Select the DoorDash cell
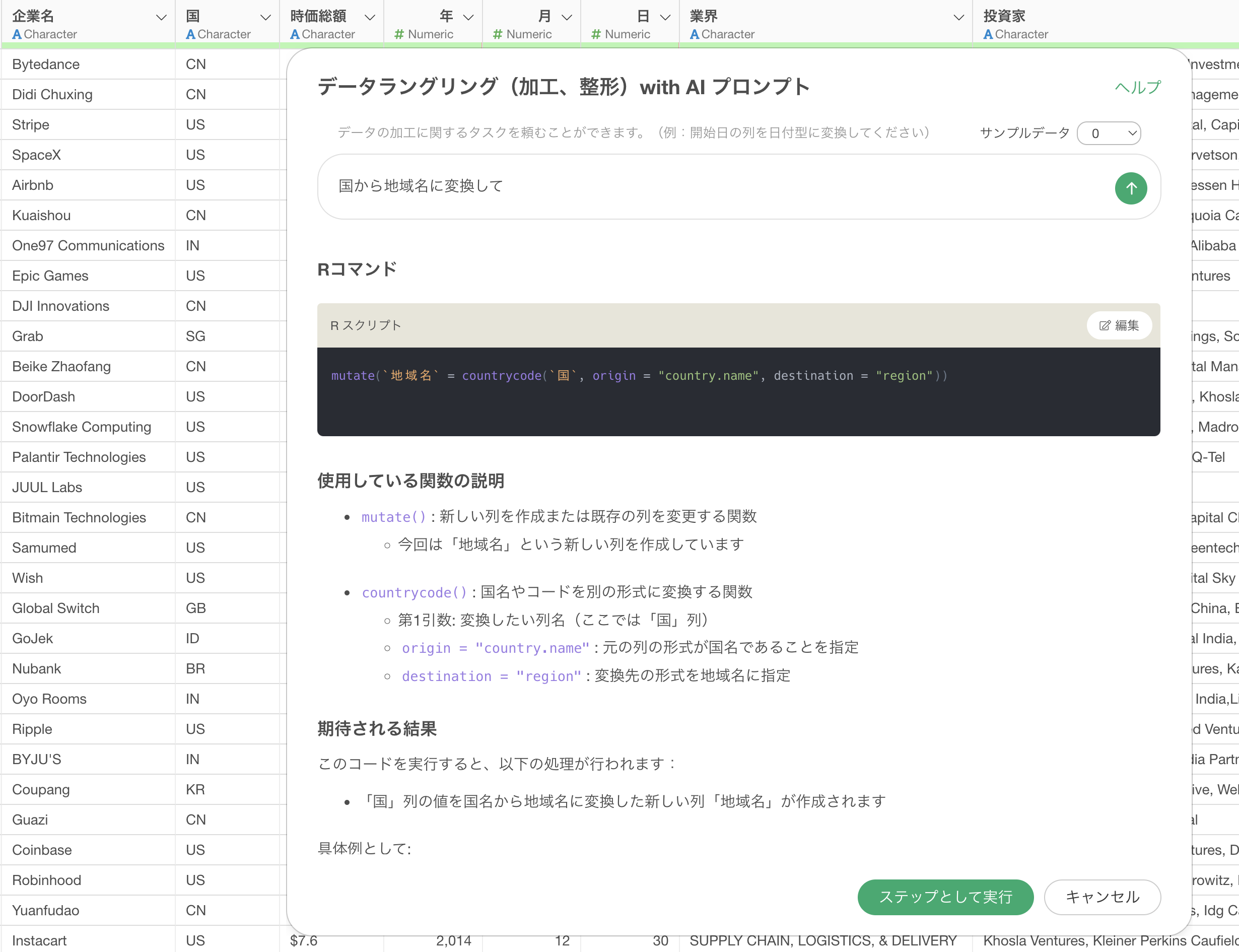The image size is (1239, 952). pos(88,397)
